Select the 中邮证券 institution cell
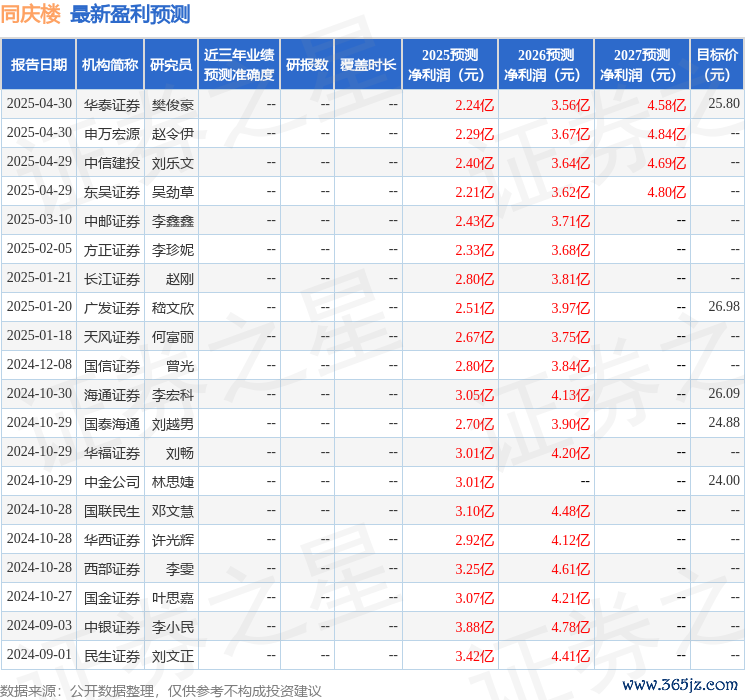The image size is (745, 700). (112, 221)
